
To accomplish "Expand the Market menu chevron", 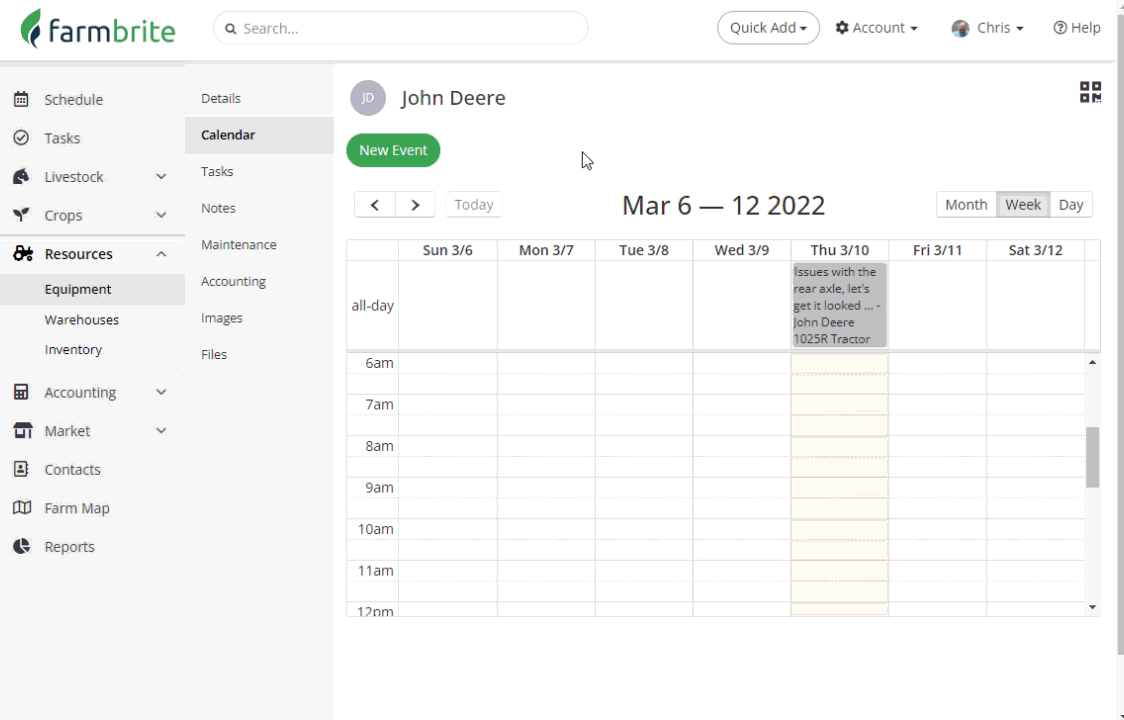I will (161, 430).
